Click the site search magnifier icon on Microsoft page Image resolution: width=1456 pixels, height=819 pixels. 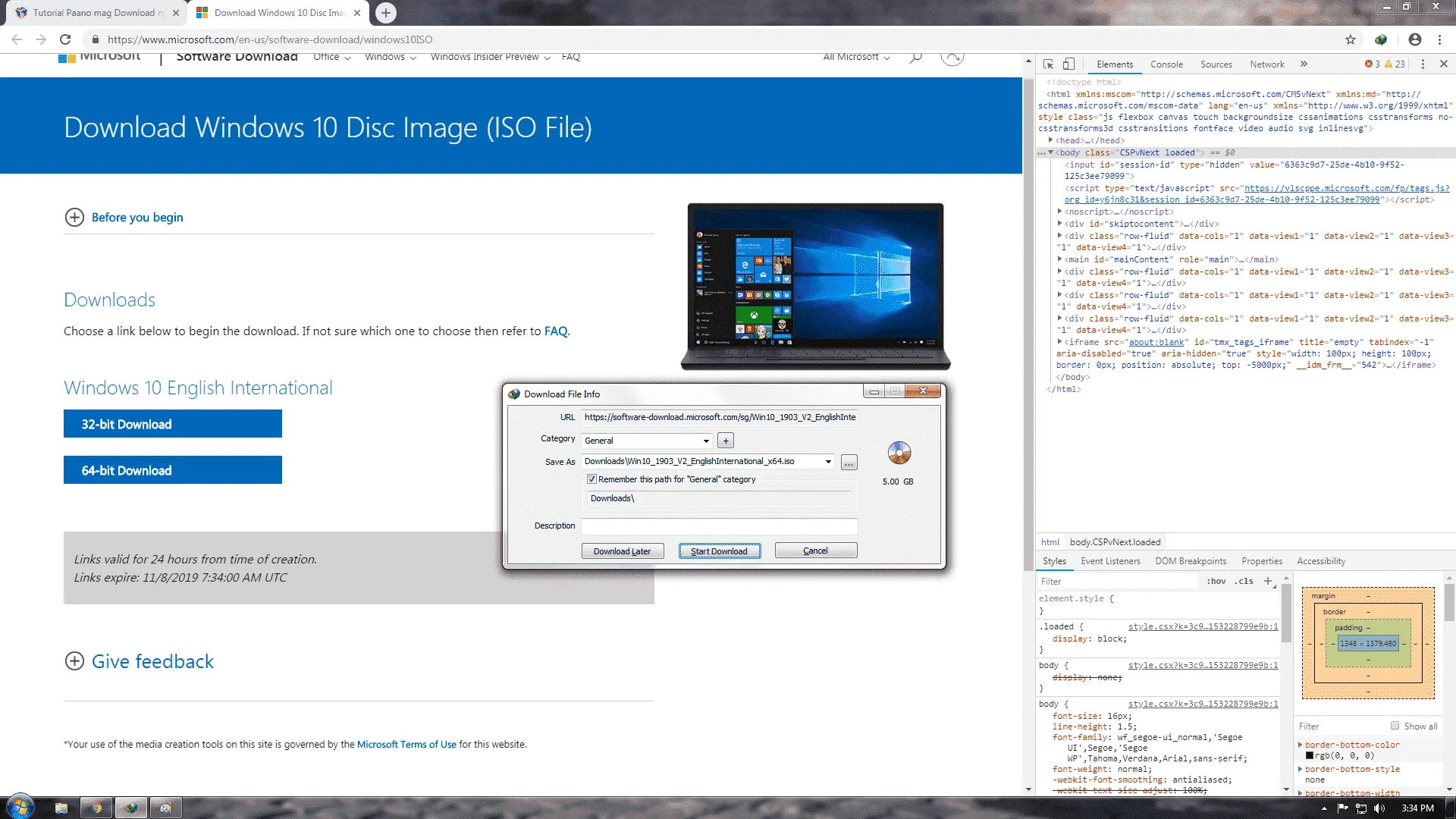pos(916,58)
